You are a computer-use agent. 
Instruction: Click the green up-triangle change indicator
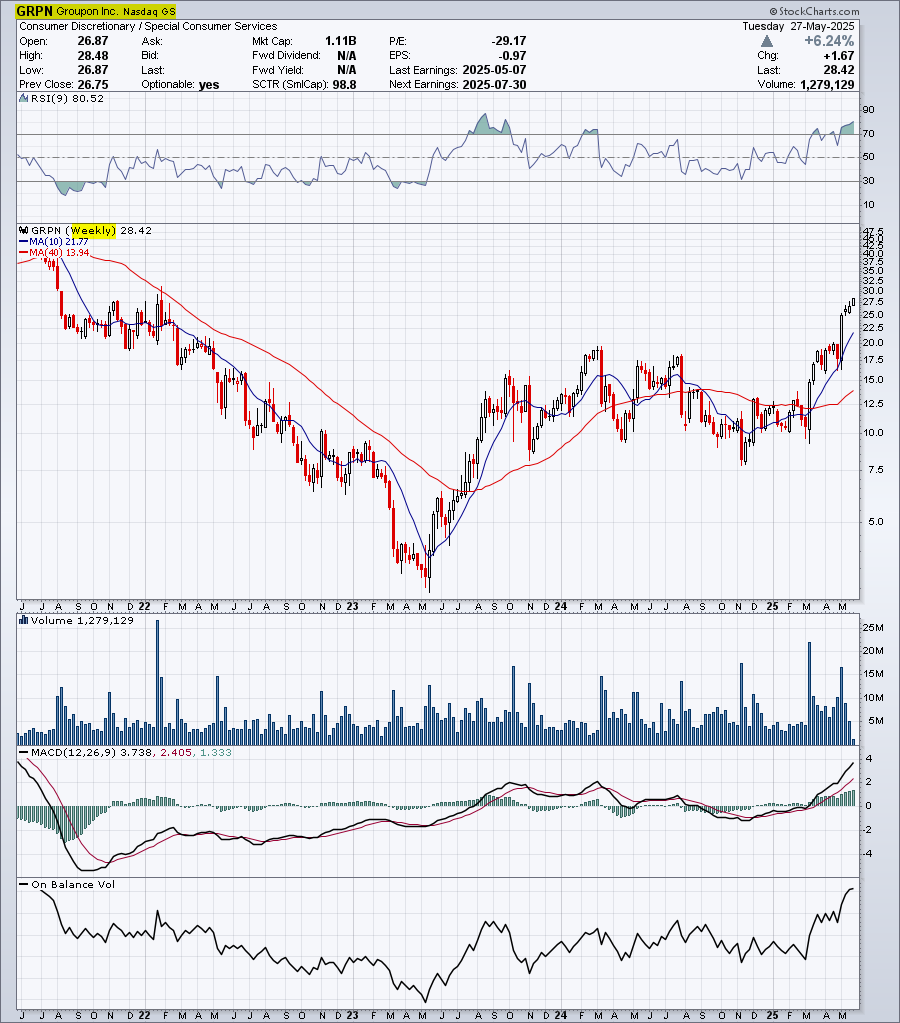(x=768, y=41)
